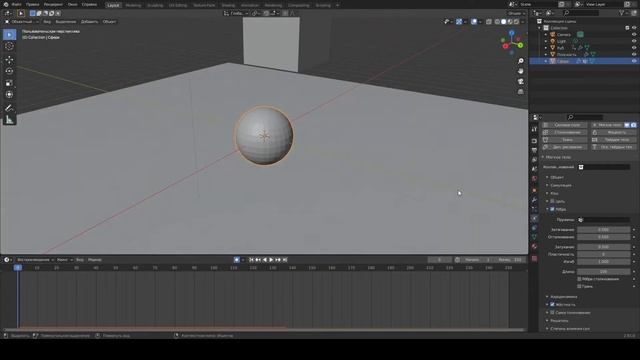Open the Render properties tab icon
Screen dimensions: 640x360
click(534, 141)
